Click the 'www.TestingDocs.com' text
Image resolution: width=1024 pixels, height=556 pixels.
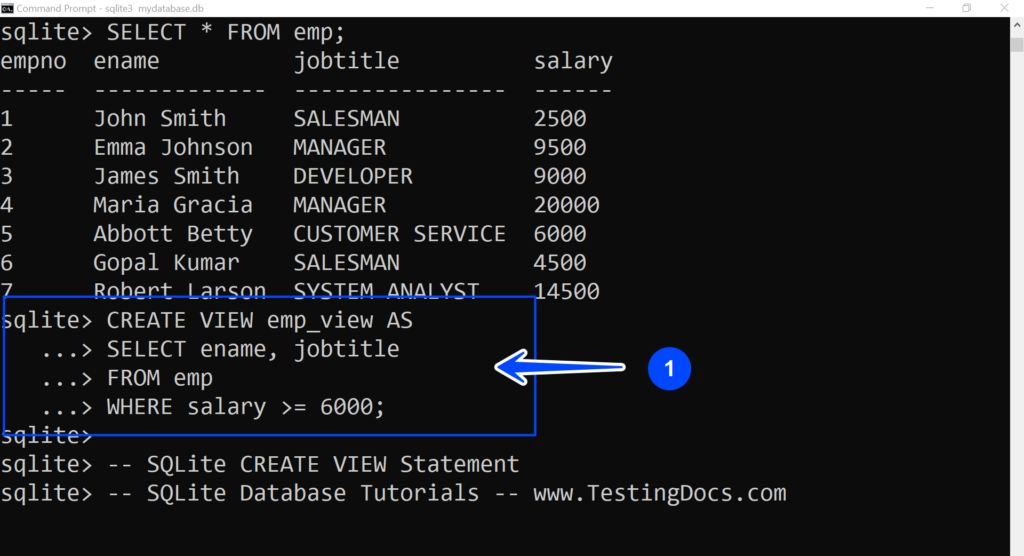660,493
